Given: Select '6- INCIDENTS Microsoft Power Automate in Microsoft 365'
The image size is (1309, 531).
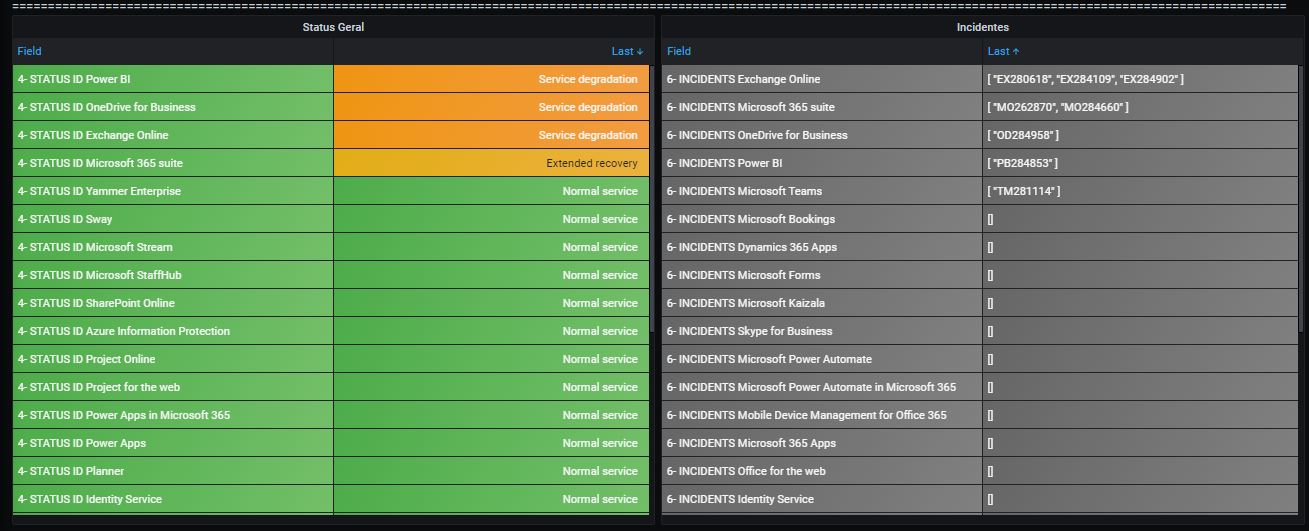Looking at the screenshot, I should (x=822, y=387).
